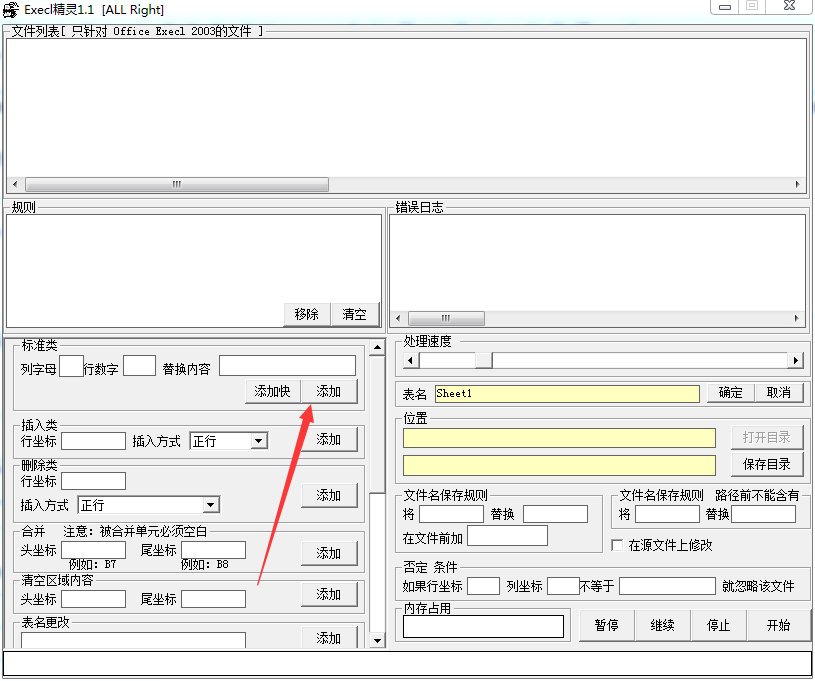Screen dimensions: 815x681
Task: Open the 插入方式 dropdown in 插入类
Action: click(258, 441)
